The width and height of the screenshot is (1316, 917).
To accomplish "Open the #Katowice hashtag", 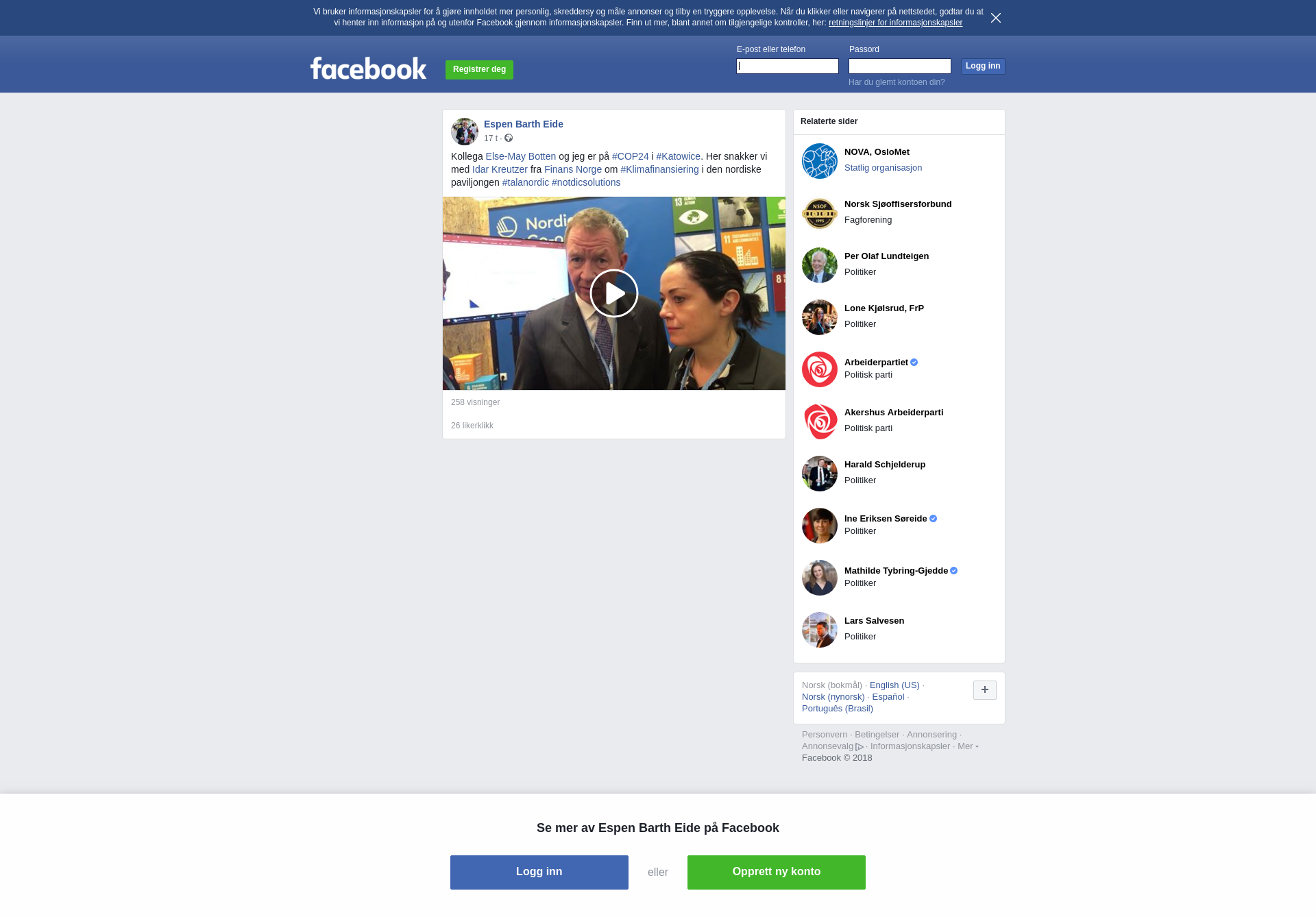I will (679, 156).
